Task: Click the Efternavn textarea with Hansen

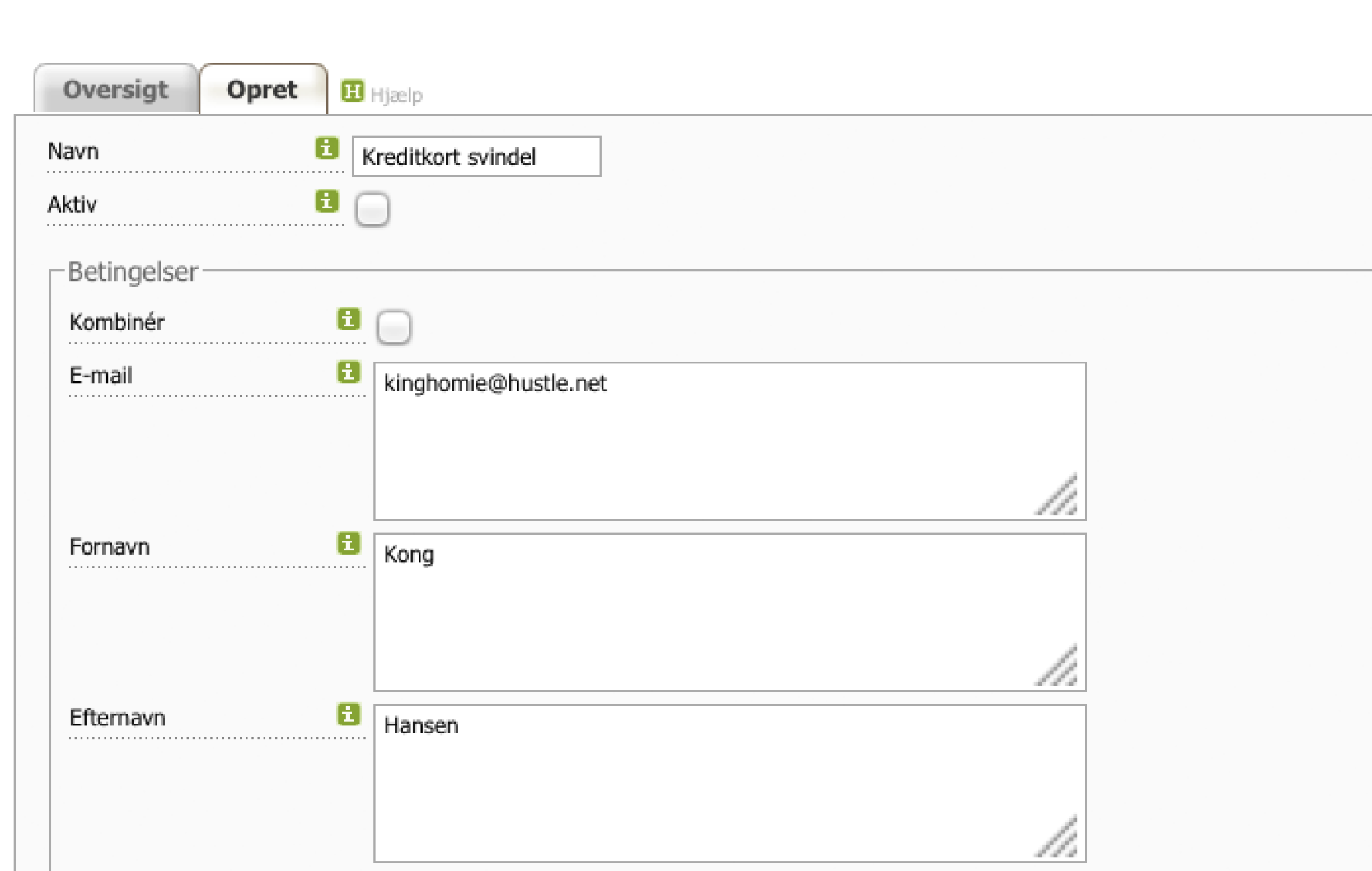Action: (x=730, y=783)
